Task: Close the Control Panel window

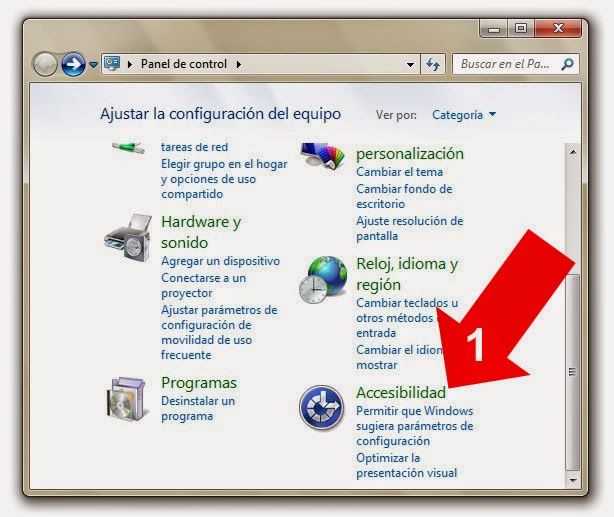Action: 558,29
